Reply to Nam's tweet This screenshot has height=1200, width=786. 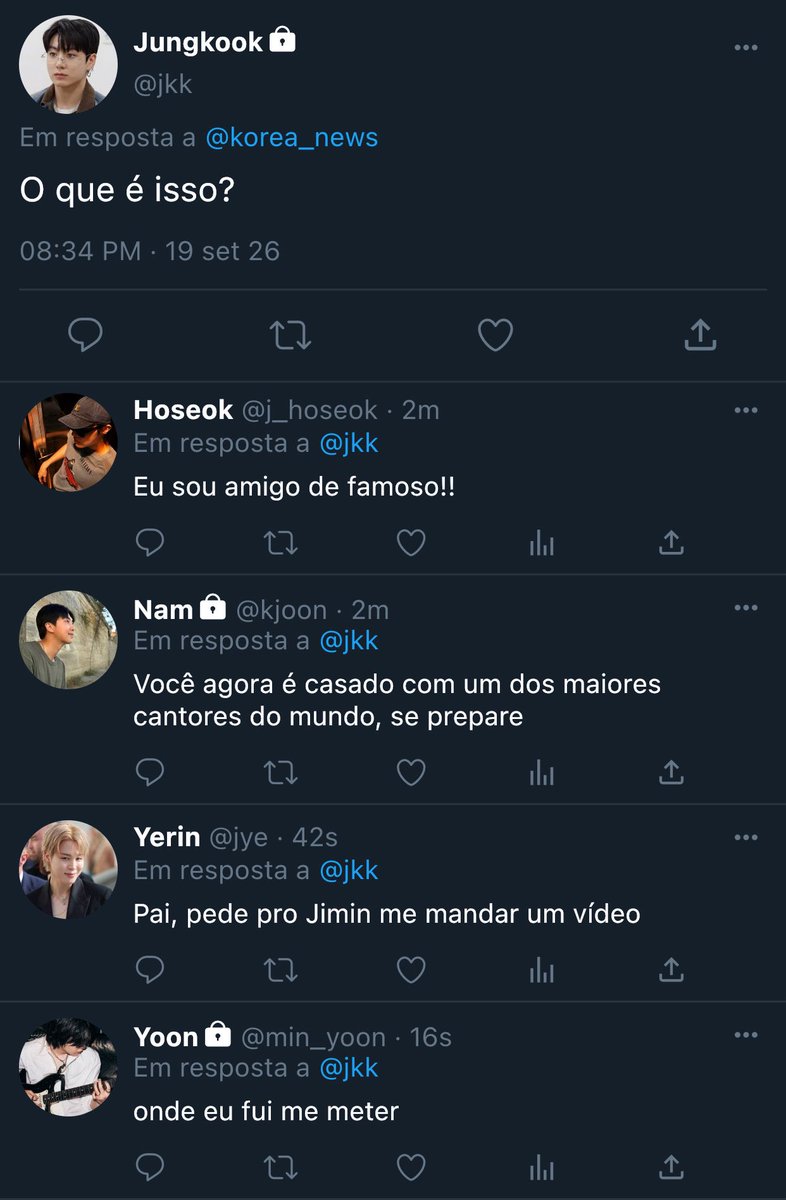pyautogui.click(x=150, y=772)
